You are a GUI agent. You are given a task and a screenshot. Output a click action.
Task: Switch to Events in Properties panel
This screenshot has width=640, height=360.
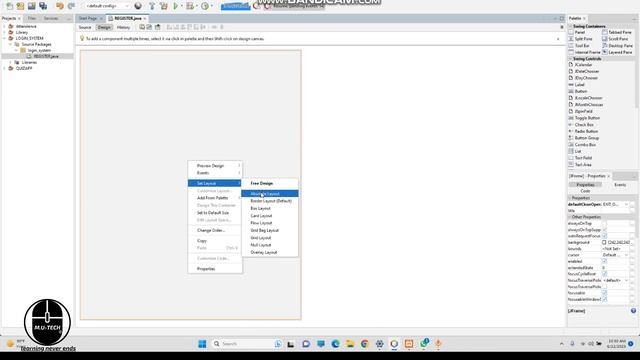[x=620, y=185]
